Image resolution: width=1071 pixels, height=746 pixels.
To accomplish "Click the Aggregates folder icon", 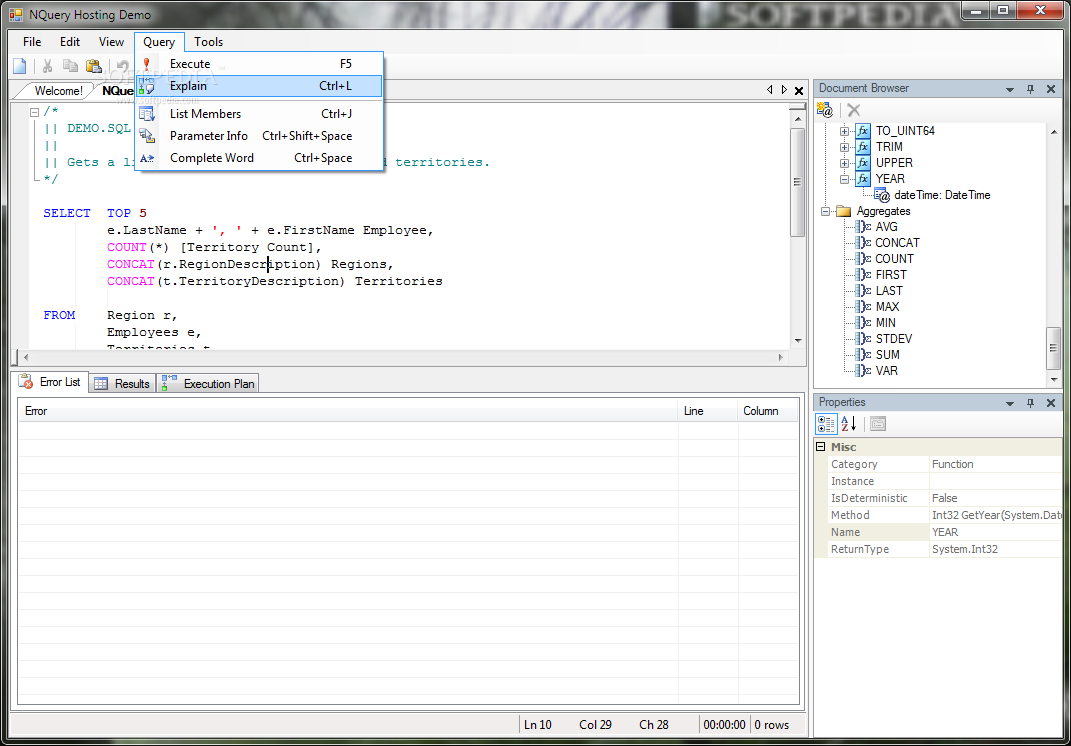I will tap(844, 211).
